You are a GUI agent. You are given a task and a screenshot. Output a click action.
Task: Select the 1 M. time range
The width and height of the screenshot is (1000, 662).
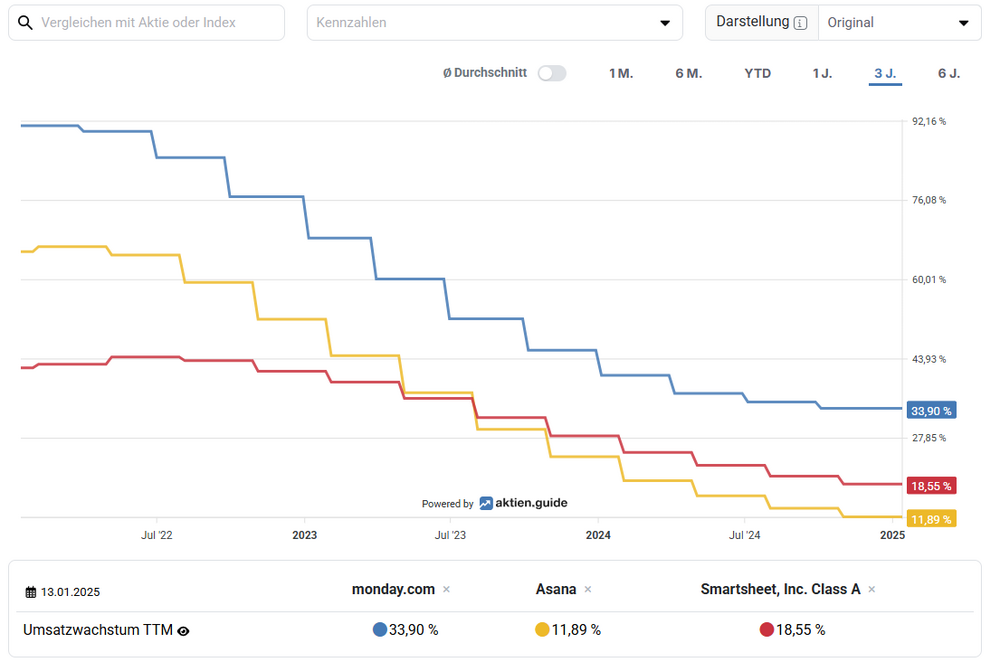point(621,73)
